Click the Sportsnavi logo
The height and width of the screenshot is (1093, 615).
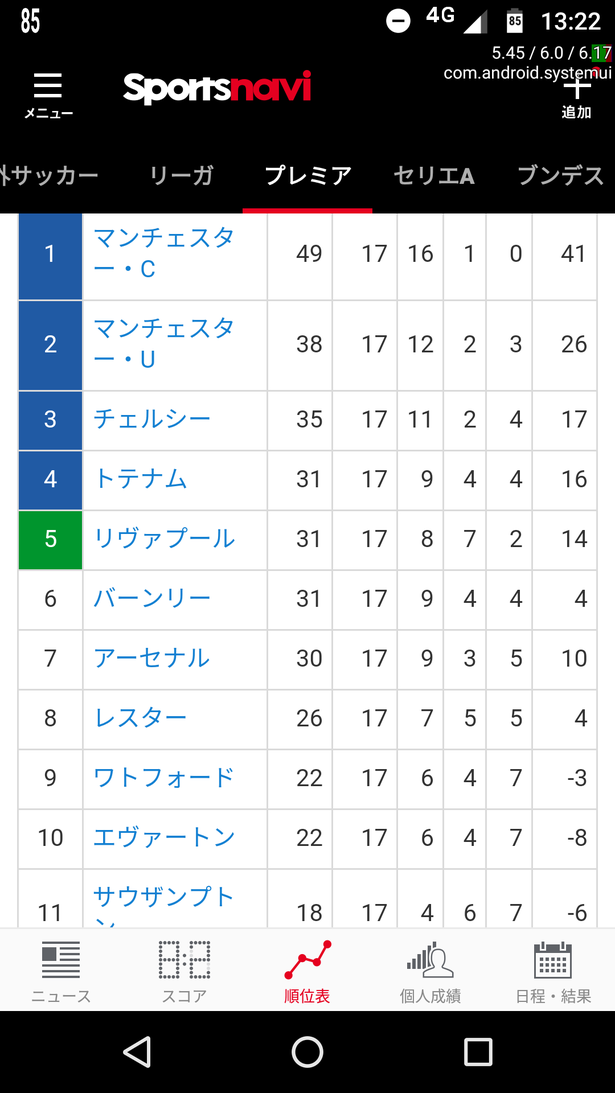[217, 88]
